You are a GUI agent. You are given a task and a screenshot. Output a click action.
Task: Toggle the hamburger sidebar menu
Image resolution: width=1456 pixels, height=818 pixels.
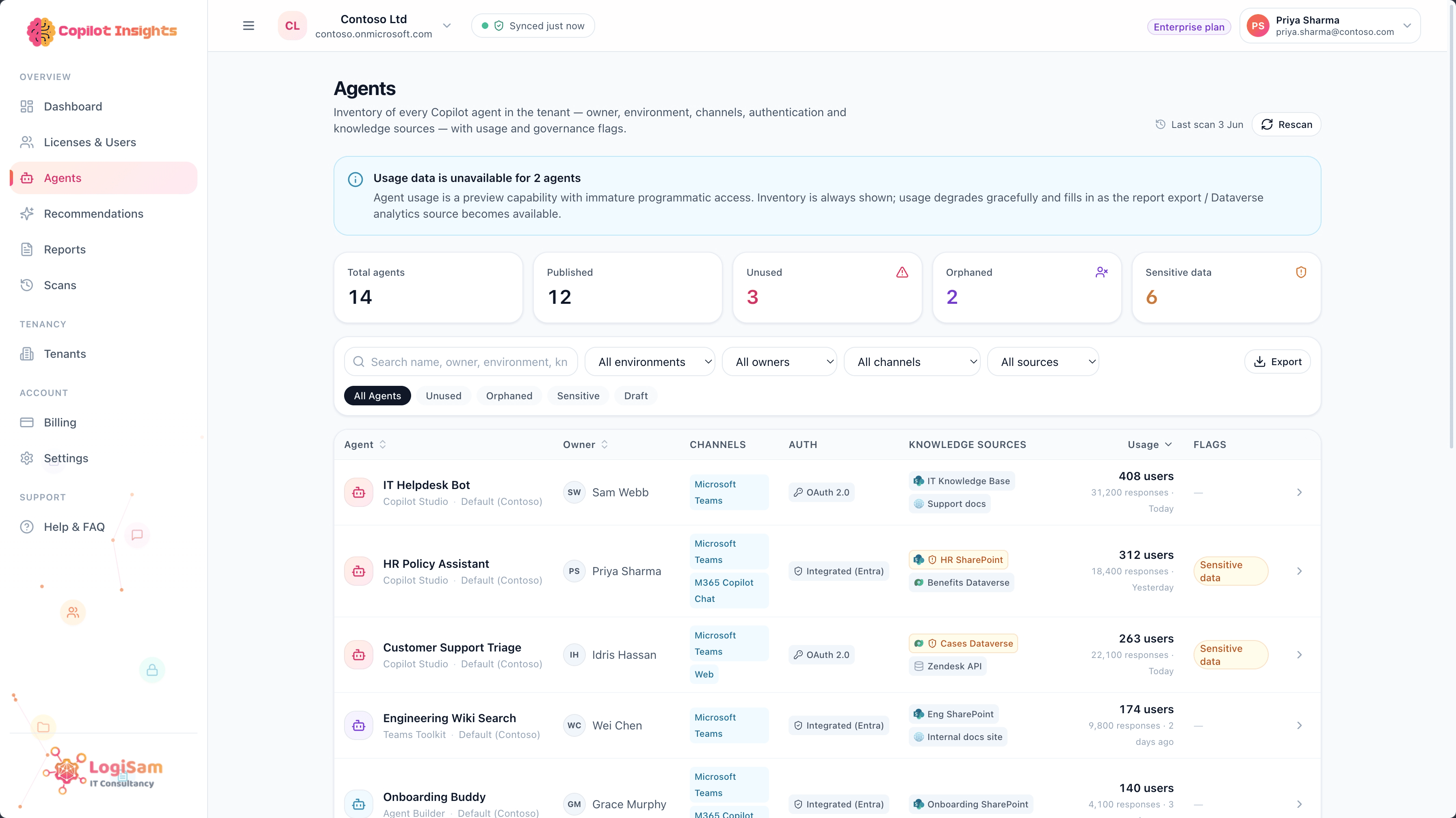[x=248, y=26]
